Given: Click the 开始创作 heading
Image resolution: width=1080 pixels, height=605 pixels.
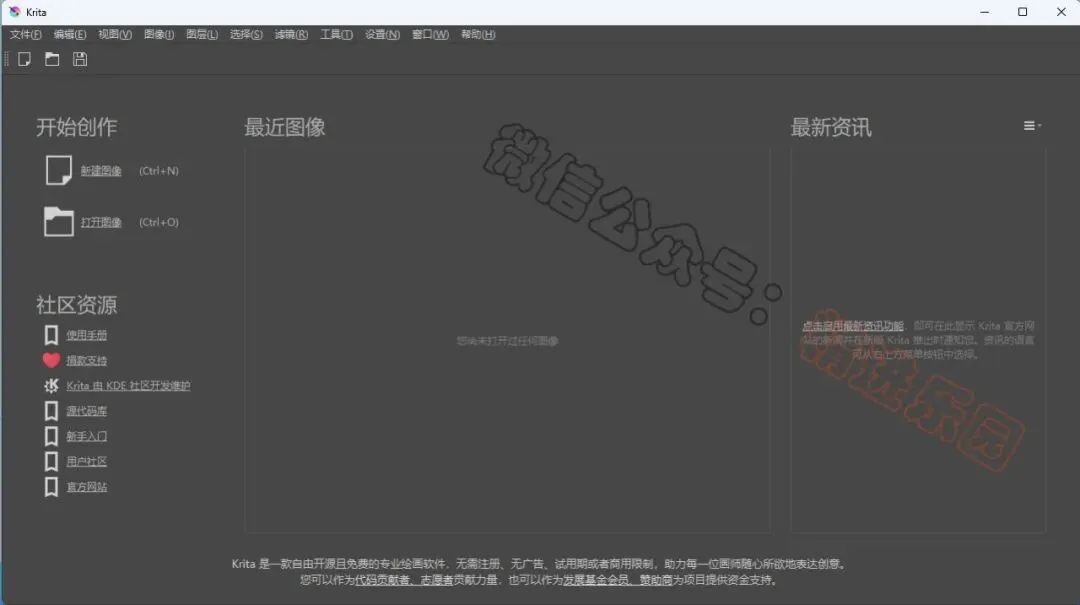Looking at the screenshot, I should click(76, 127).
